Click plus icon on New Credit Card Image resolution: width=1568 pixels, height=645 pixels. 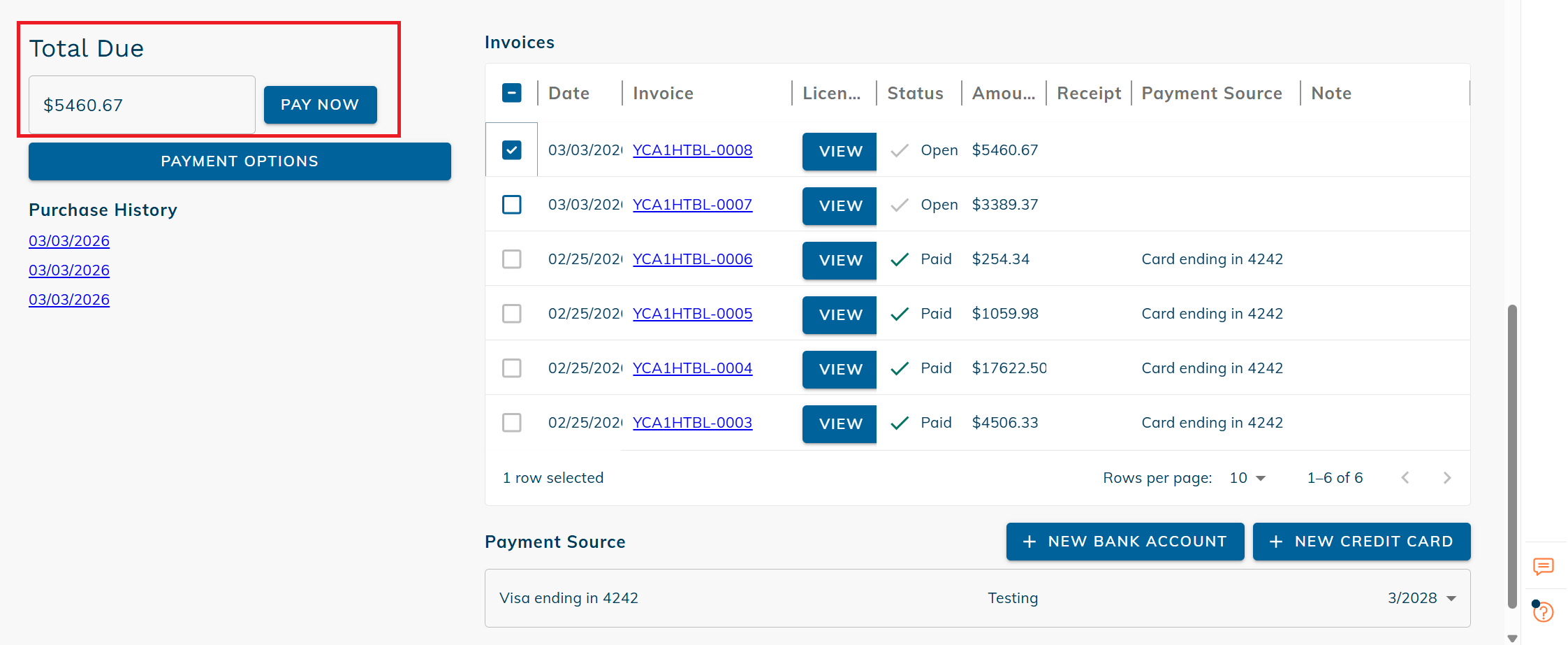click(1275, 542)
